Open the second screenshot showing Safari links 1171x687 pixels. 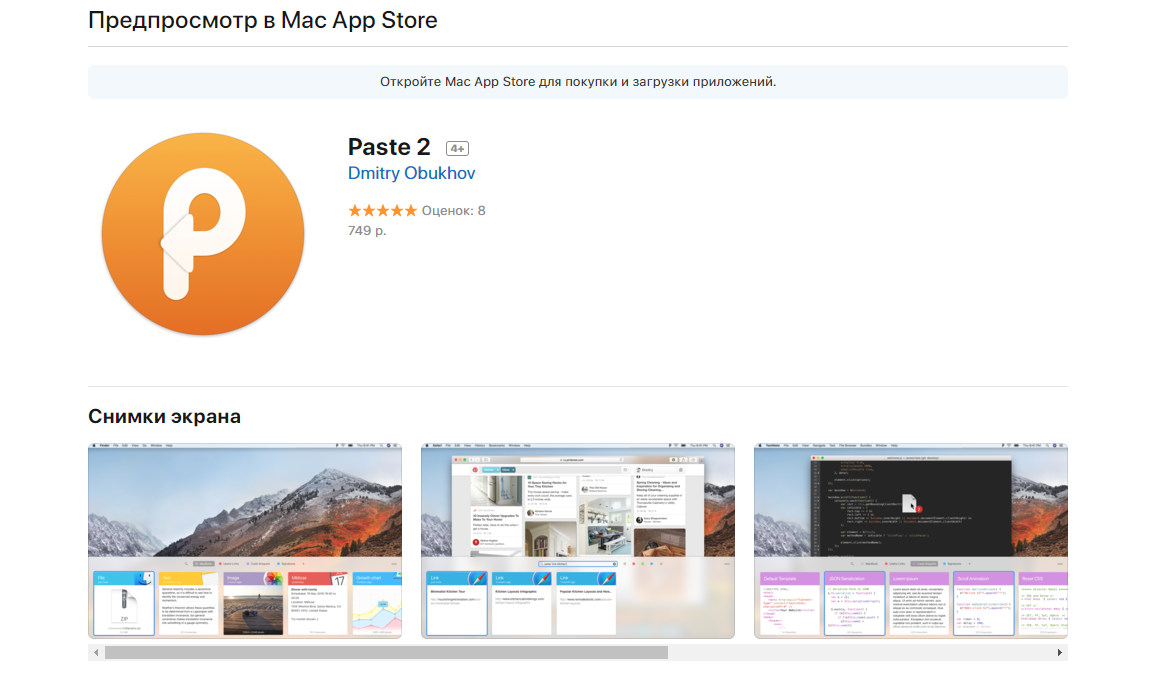(577, 500)
